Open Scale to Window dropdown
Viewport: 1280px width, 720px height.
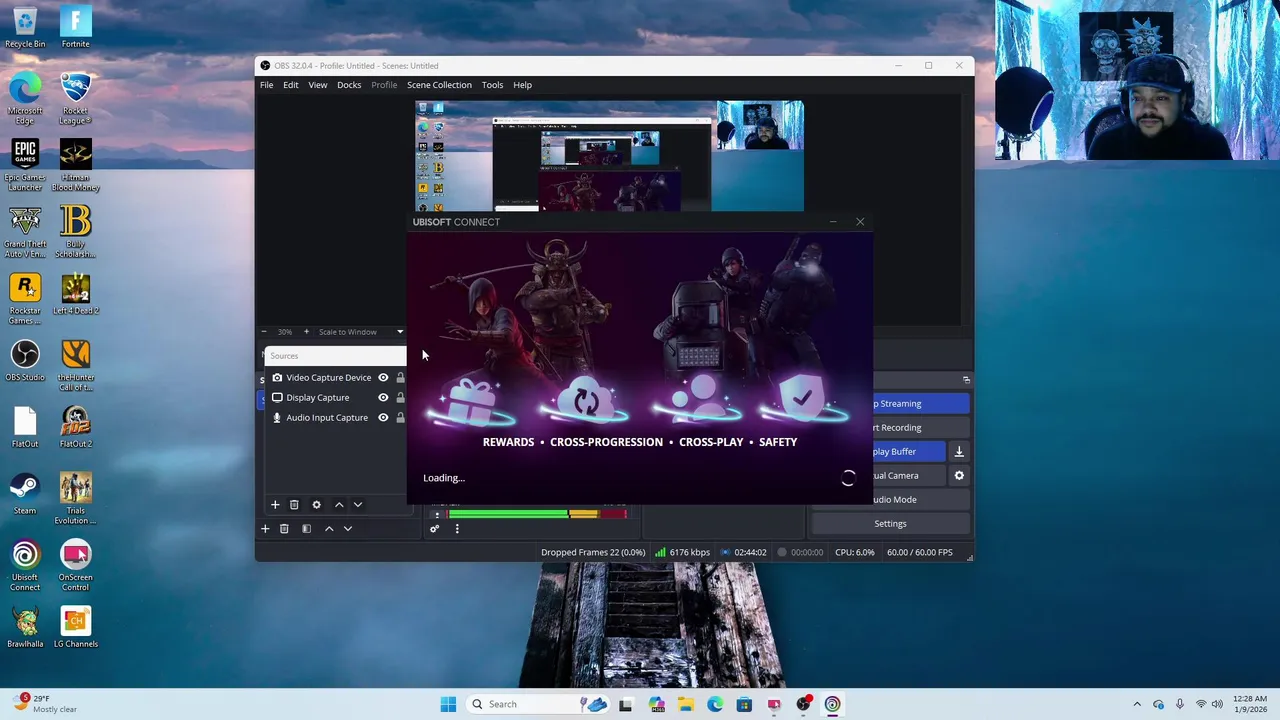click(x=361, y=332)
